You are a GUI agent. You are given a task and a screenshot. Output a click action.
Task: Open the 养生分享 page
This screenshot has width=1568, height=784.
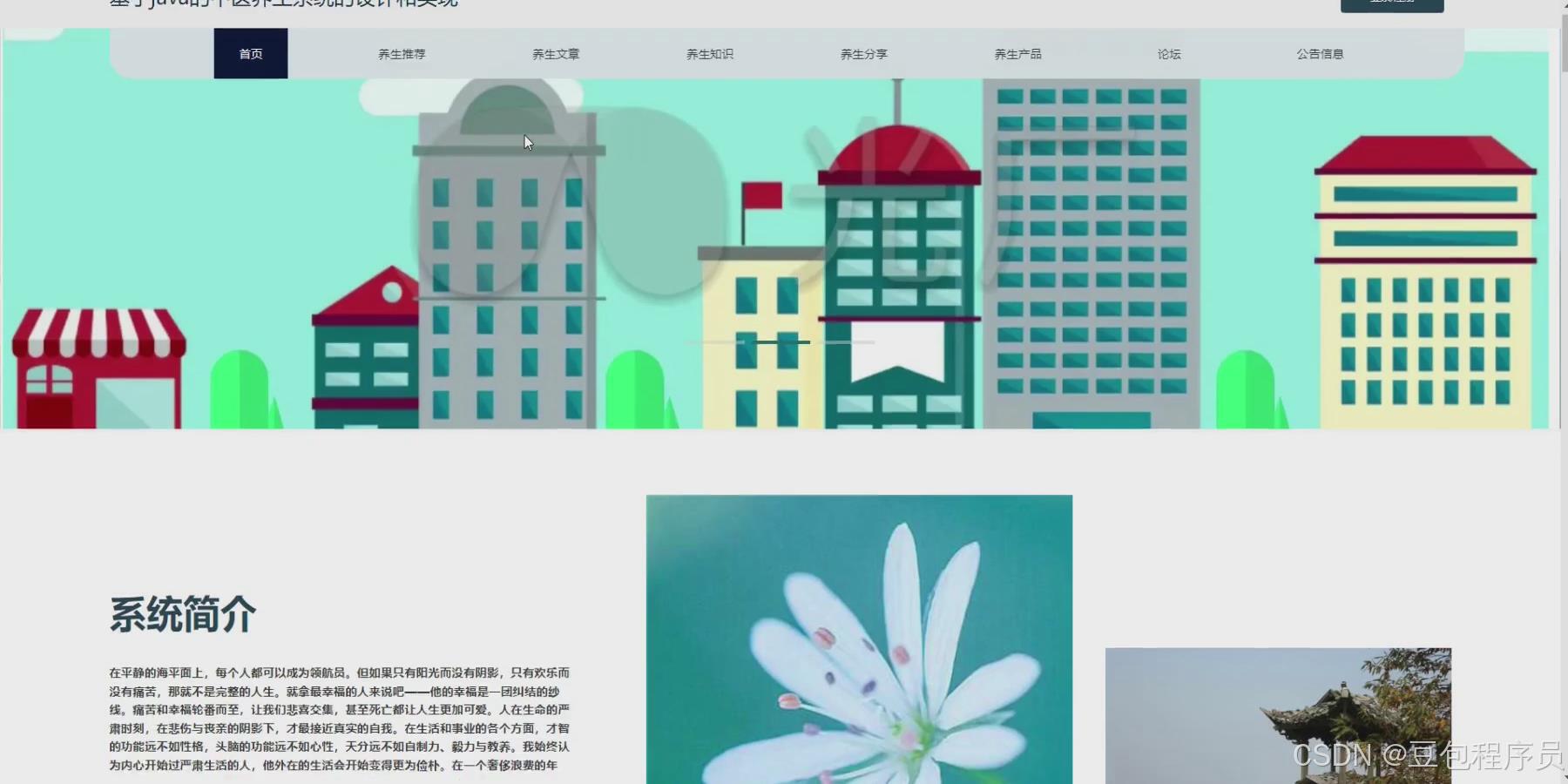[x=863, y=53]
